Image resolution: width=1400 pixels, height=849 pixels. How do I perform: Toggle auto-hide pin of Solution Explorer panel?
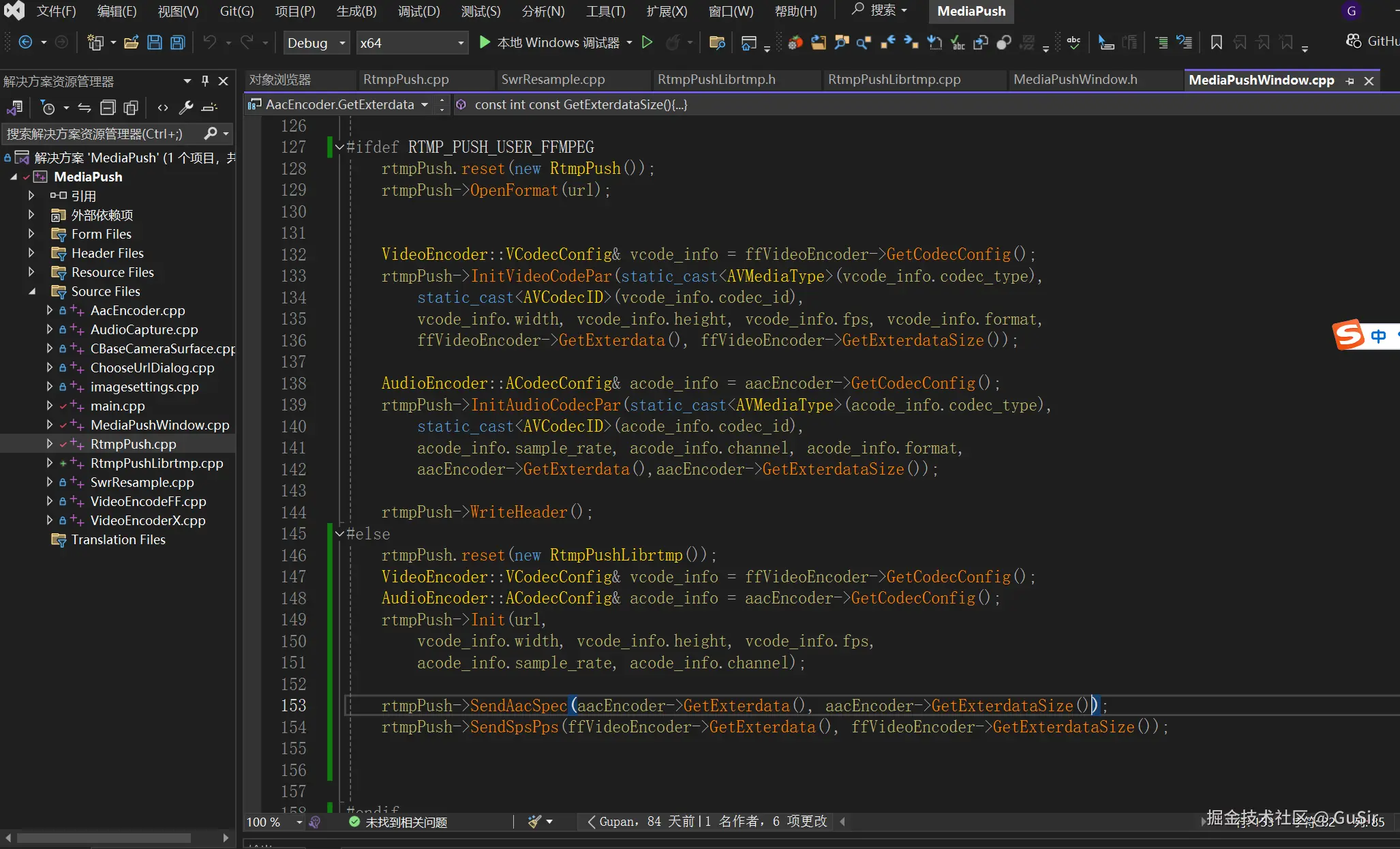pyautogui.click(x=205, y=81)
